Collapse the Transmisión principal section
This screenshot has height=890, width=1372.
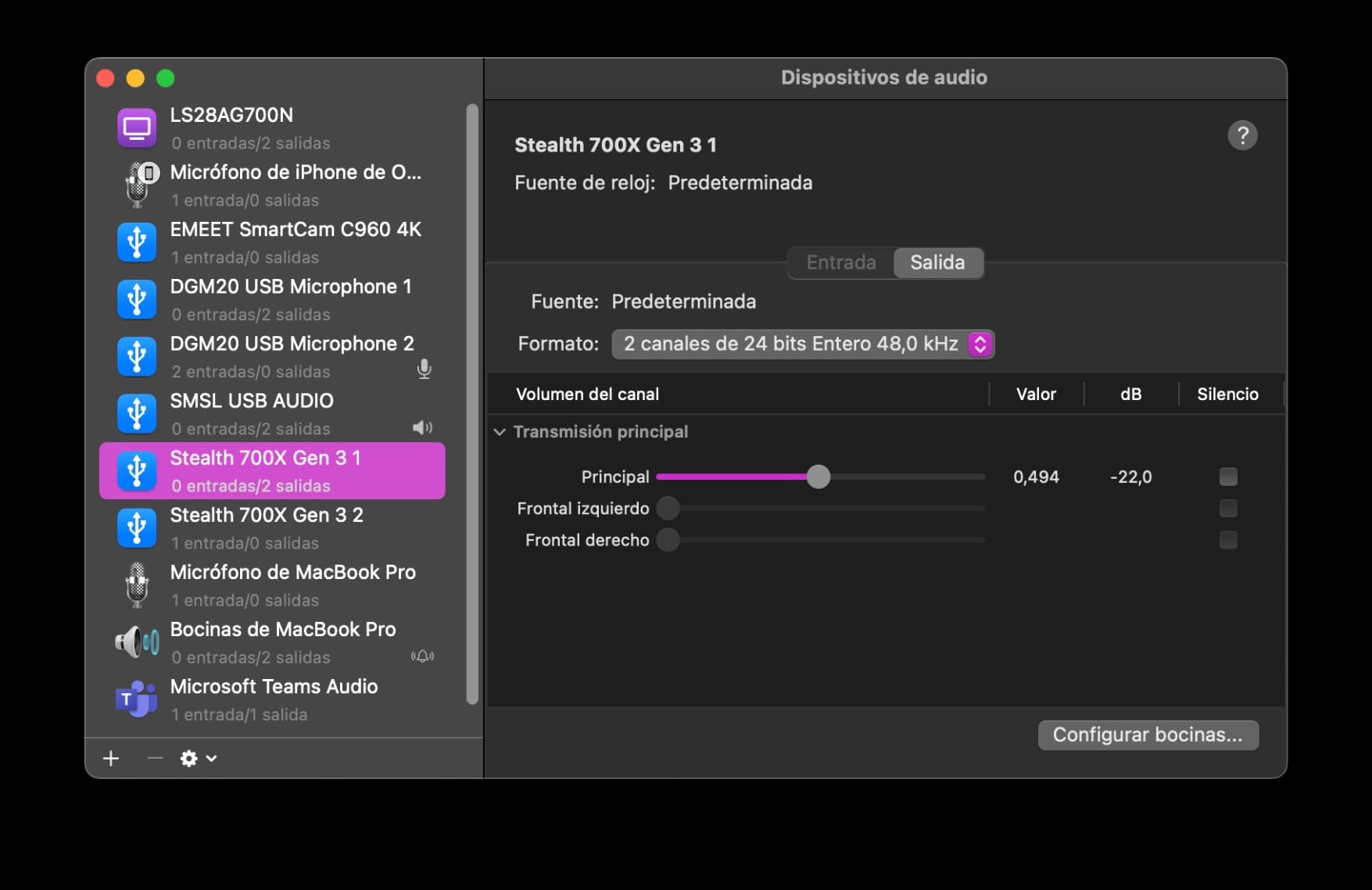click(500, 432)
